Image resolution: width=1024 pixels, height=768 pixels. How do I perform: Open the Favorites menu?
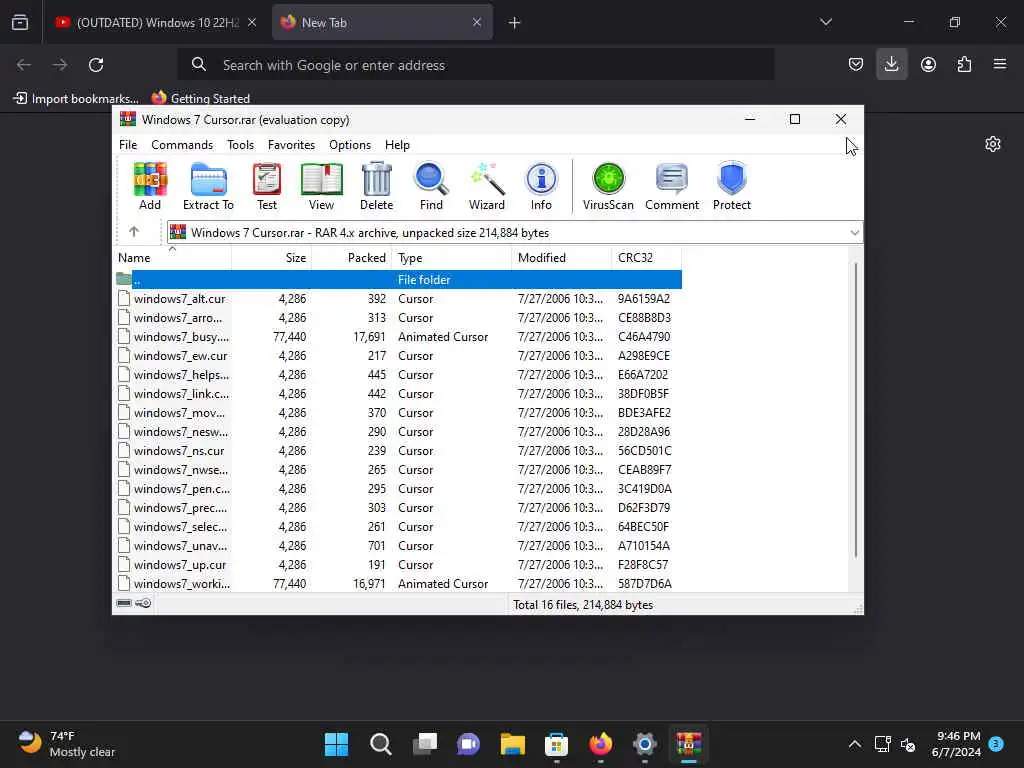(x=291, y=145)
